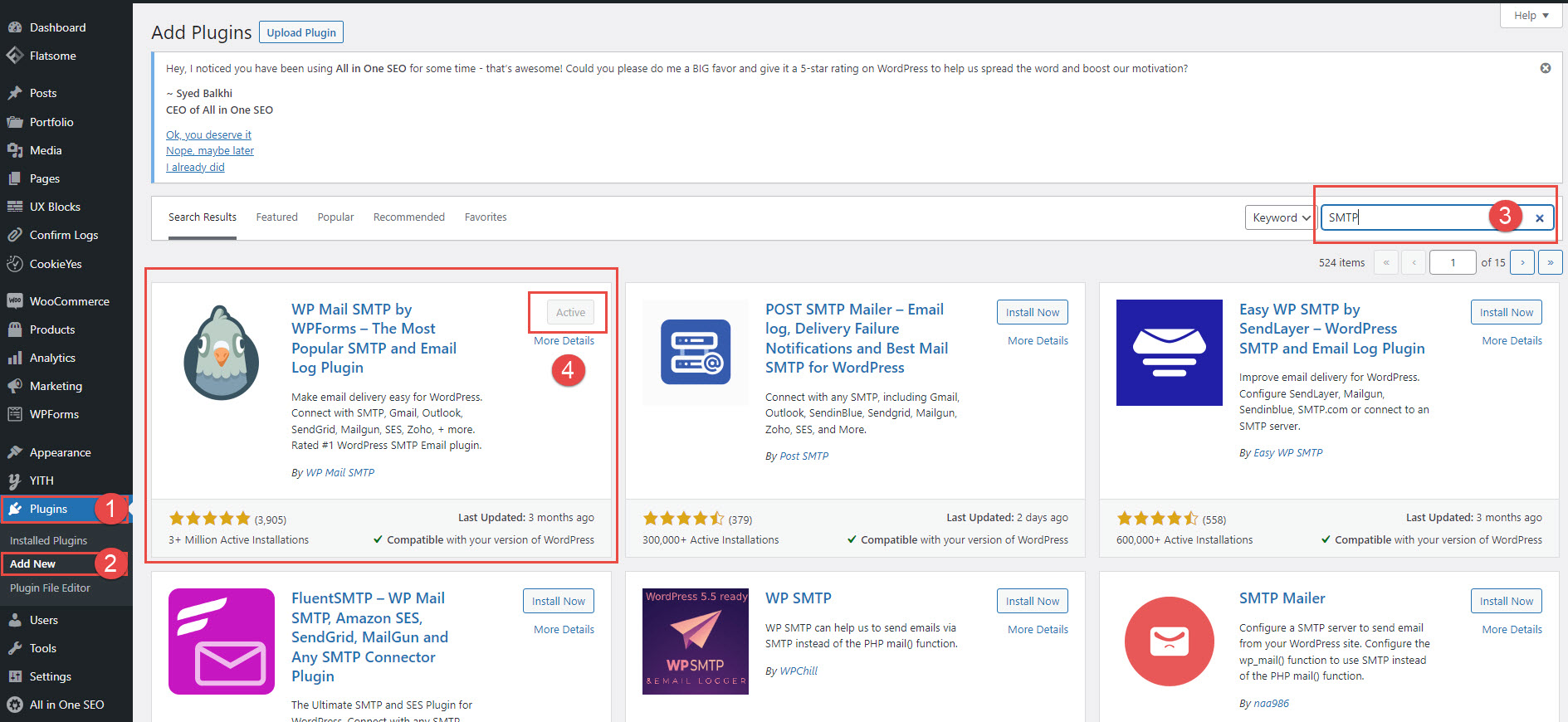Viewport: 1568px width, 722px height.
Task: Open More Details for FluentSMTP
Action: tap(564, 630)
